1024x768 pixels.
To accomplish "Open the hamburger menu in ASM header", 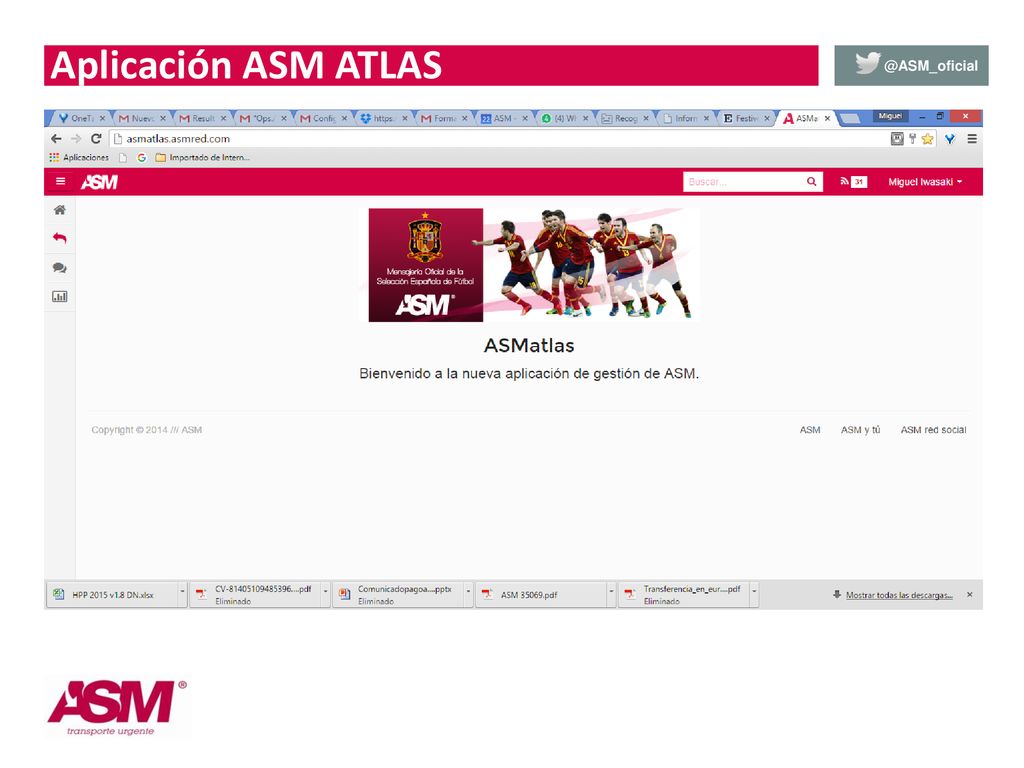I will 60,182.
